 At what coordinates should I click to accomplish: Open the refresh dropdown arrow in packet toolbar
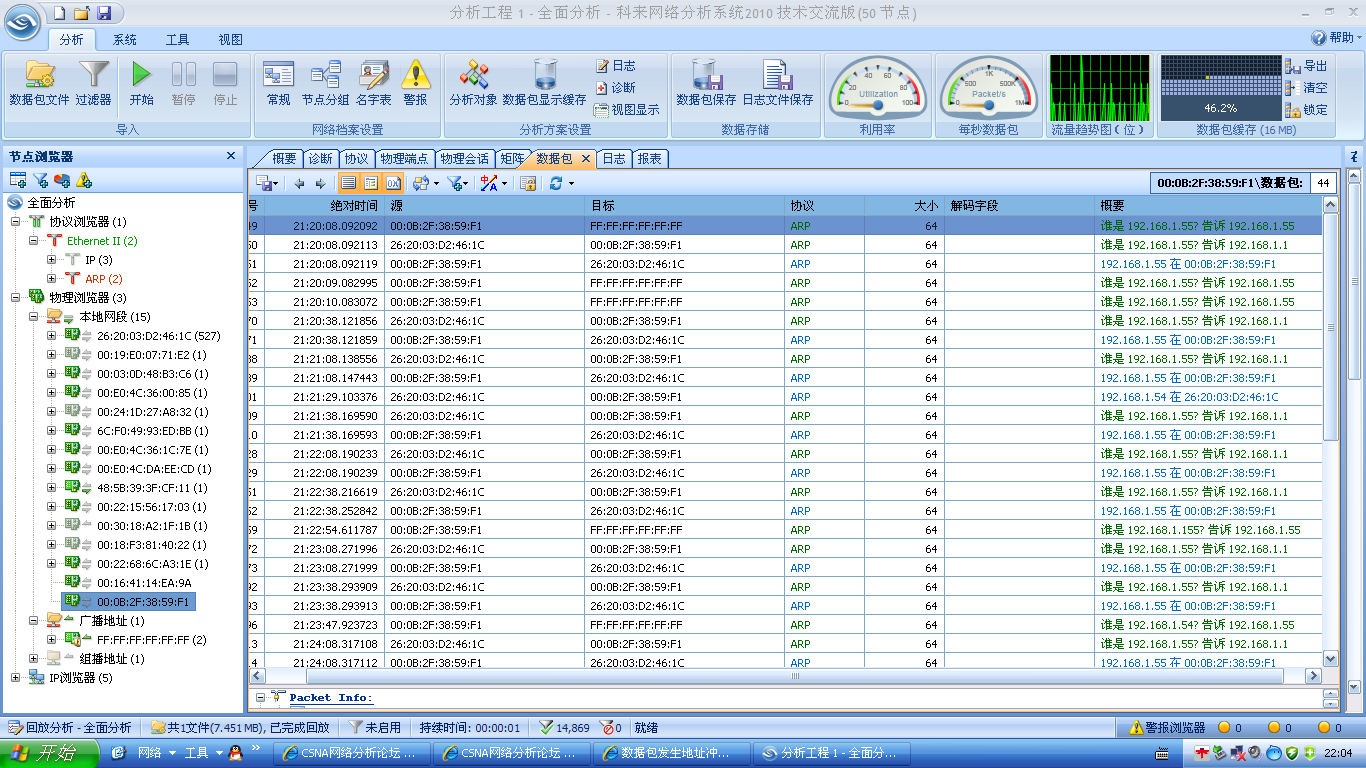(x=571, y=184)
